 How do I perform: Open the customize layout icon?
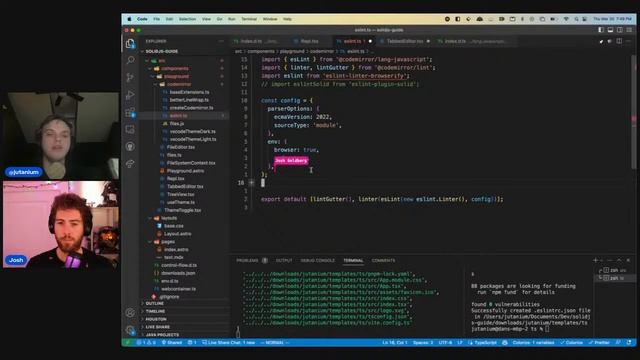pyautogui.click(x=629, y=30)
